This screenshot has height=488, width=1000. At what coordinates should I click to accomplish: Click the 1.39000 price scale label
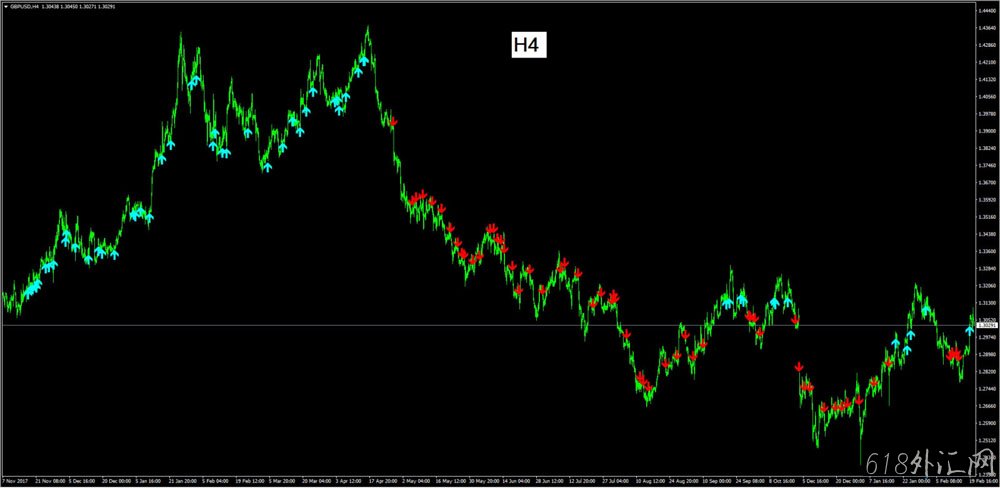988,131
